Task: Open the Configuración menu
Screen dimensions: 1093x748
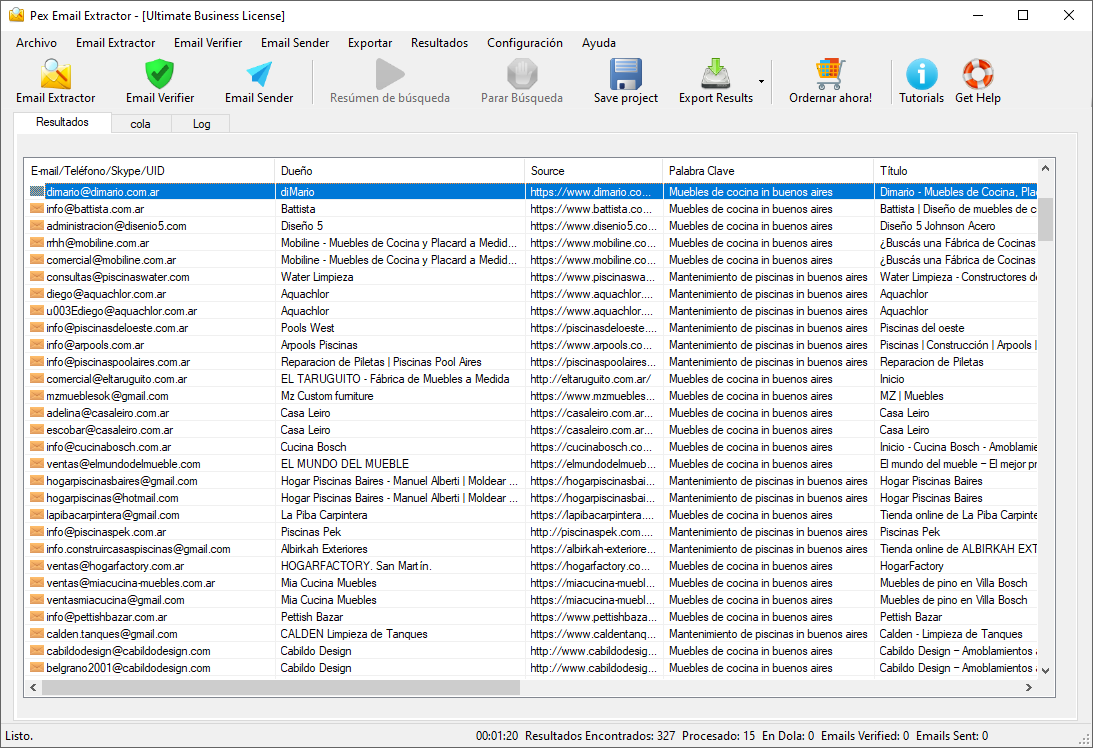Action: 524,43
